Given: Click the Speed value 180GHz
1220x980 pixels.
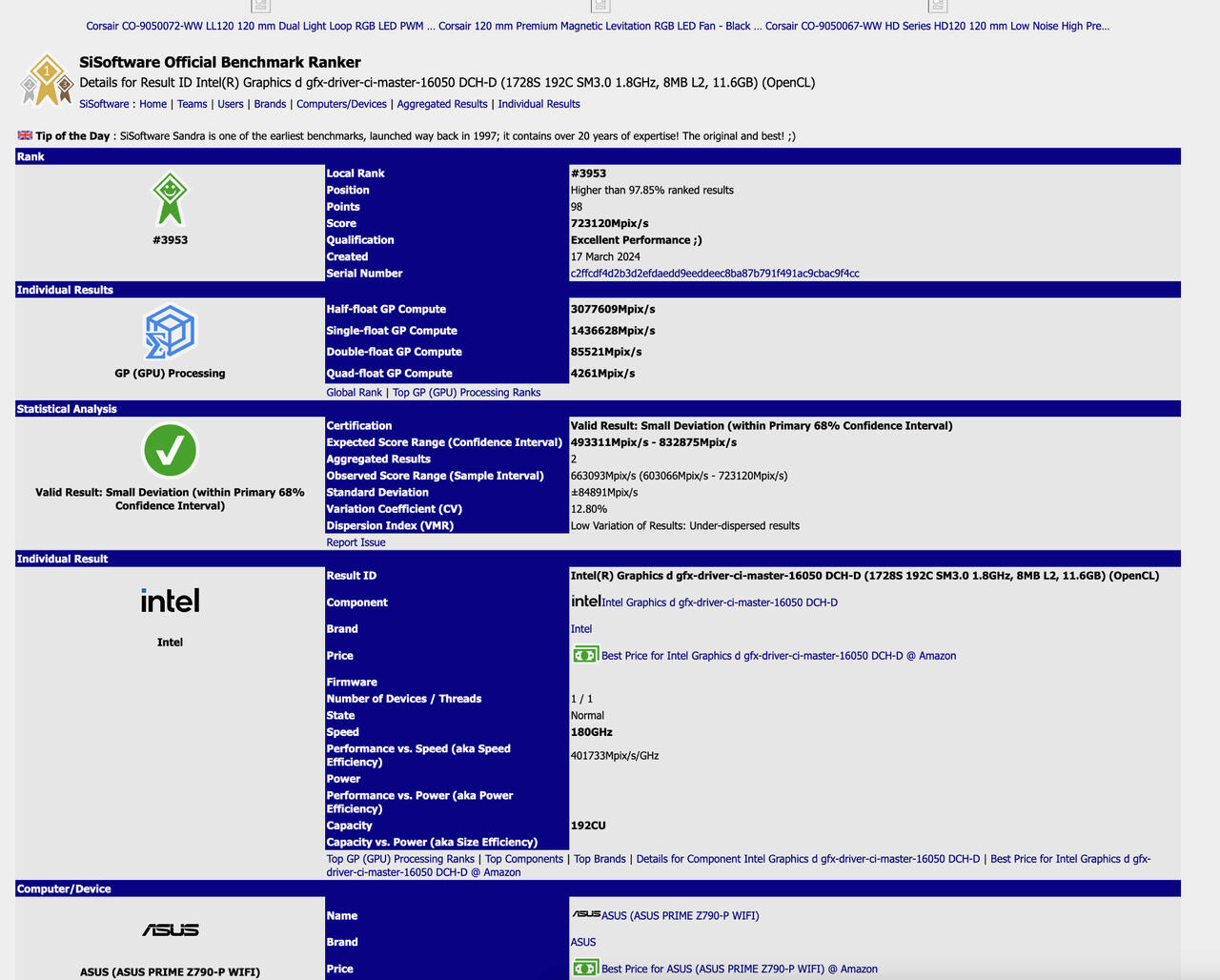Looking at the screenshot, I should point(591,732).
